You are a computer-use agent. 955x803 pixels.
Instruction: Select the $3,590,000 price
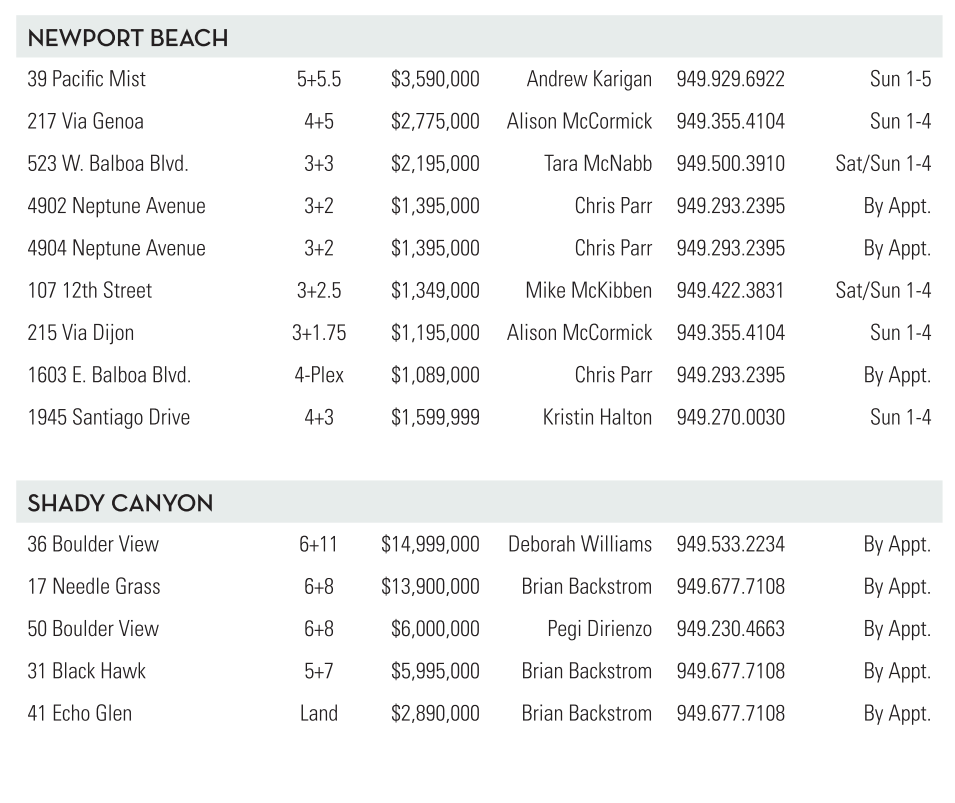435,79
